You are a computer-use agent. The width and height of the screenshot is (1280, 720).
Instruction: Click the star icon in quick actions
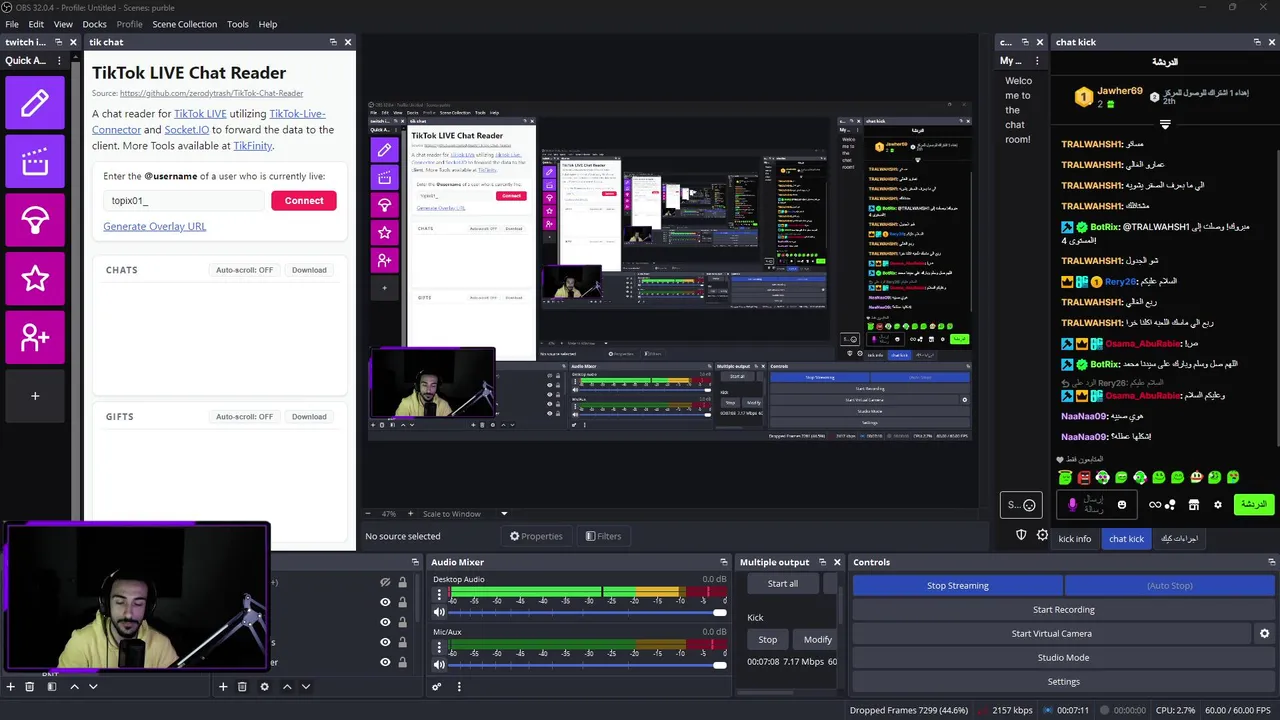pyautogui.click(x=35, y=278)
